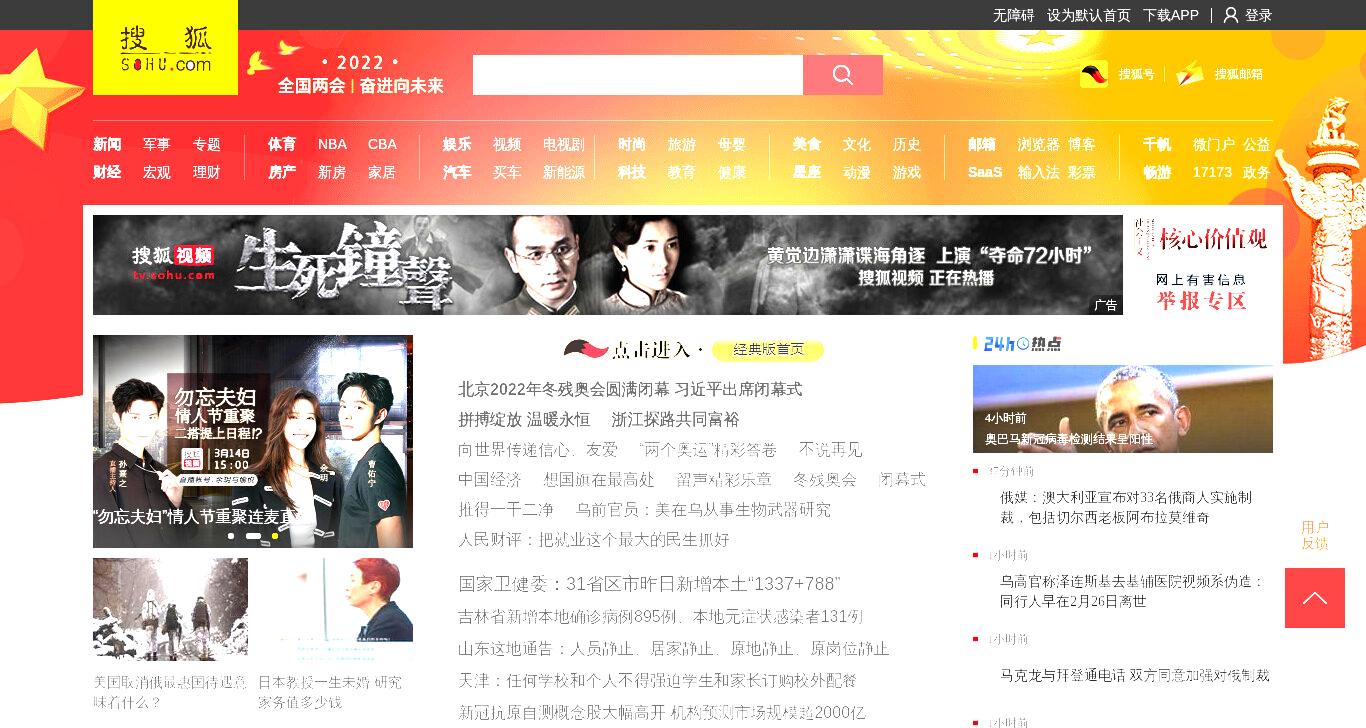Open the 历史 channel
1366x728 pixels.
point(907,144)
